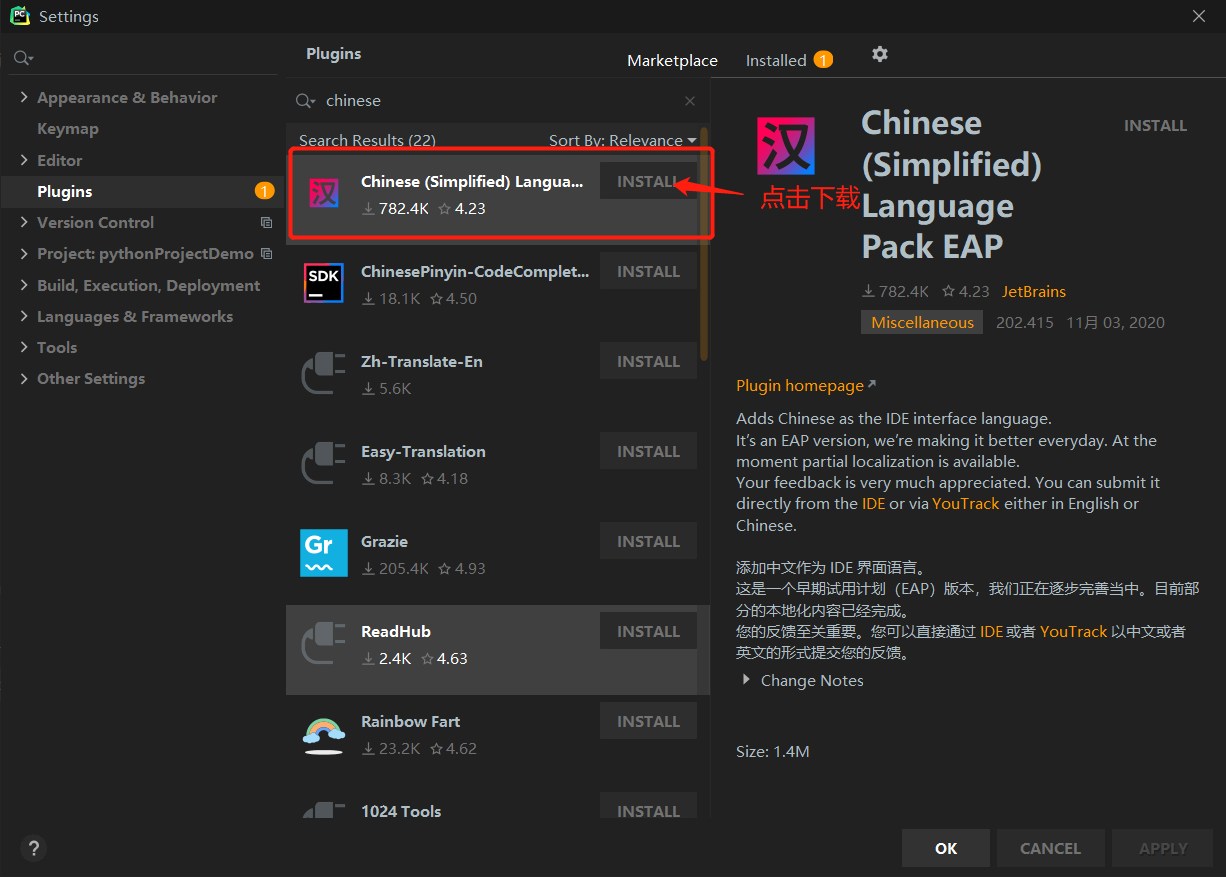This screenshot has width=1226, height=877.
Task: Install the ReadHub plugin
Action: (x=648, y=631)
